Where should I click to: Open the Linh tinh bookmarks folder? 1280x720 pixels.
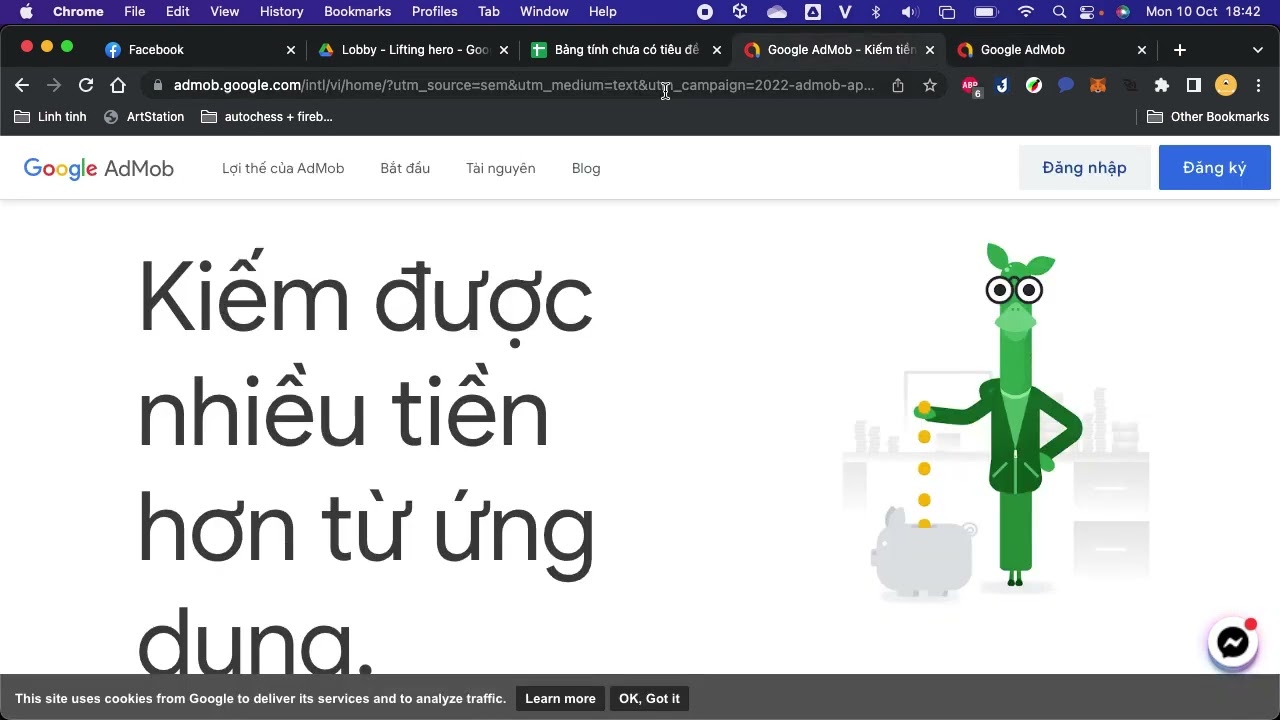coord(50,117)
